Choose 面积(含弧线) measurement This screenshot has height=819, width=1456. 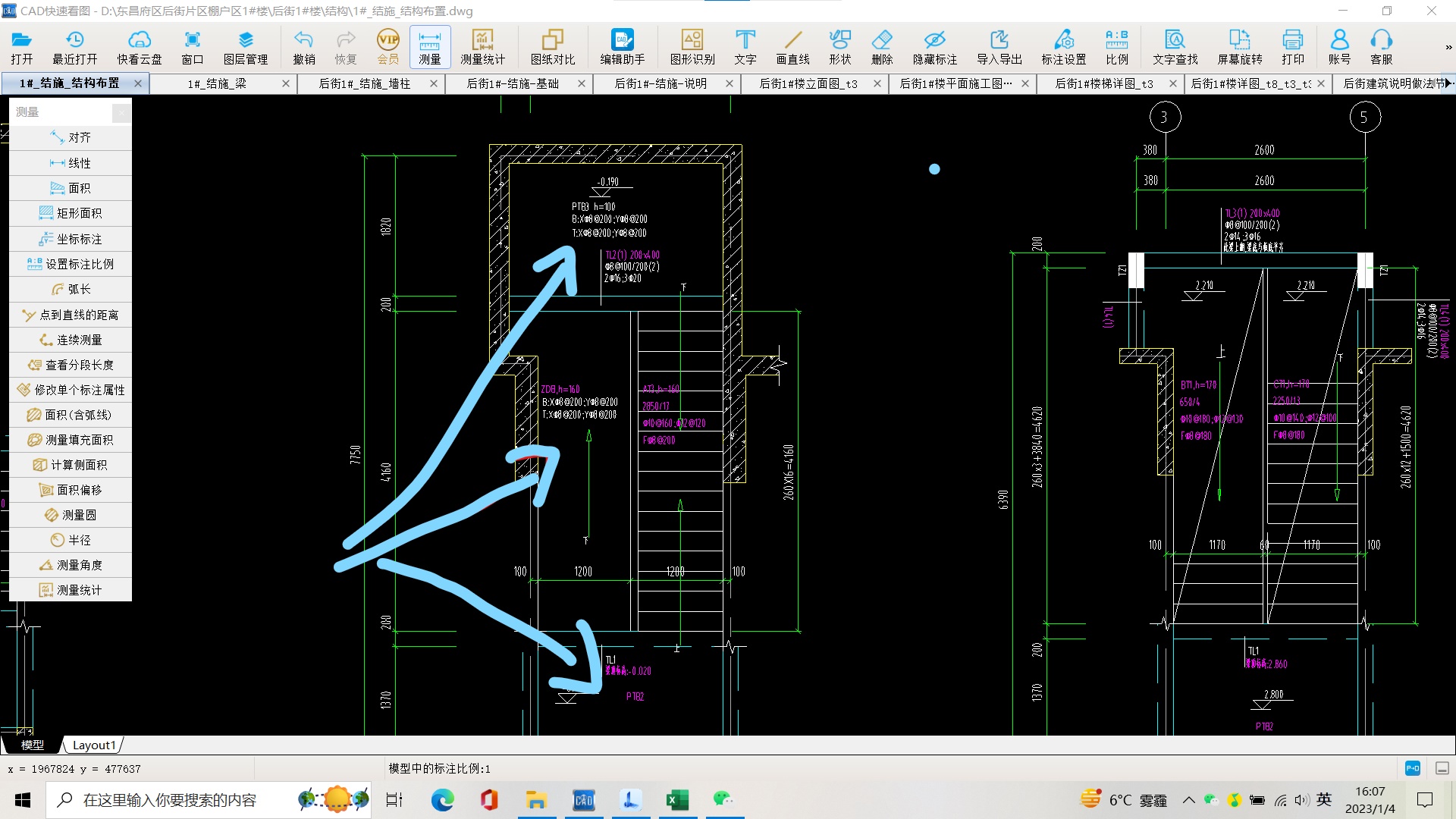(71, 415)
